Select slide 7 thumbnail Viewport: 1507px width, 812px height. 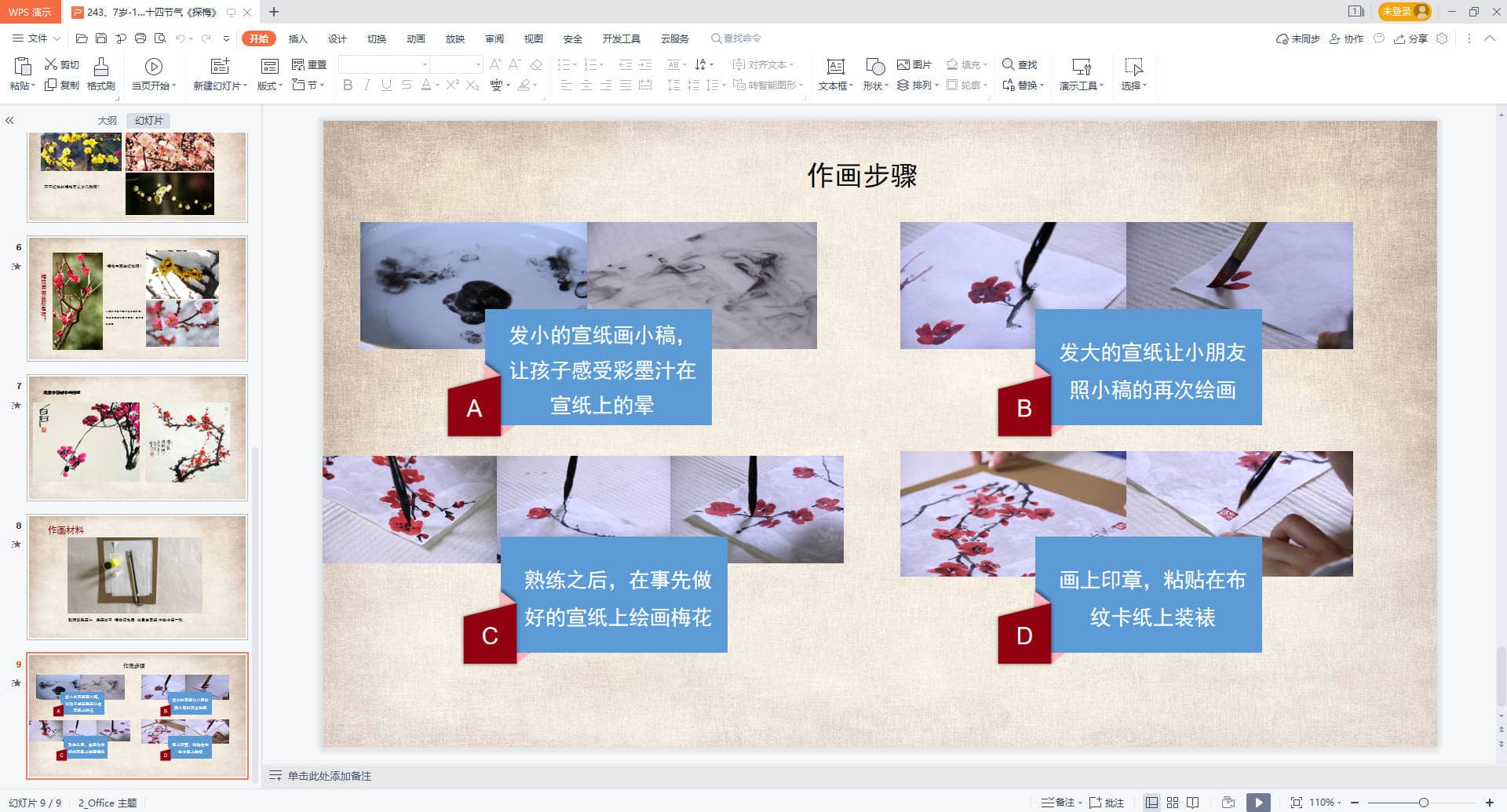(x=137, y=438)
